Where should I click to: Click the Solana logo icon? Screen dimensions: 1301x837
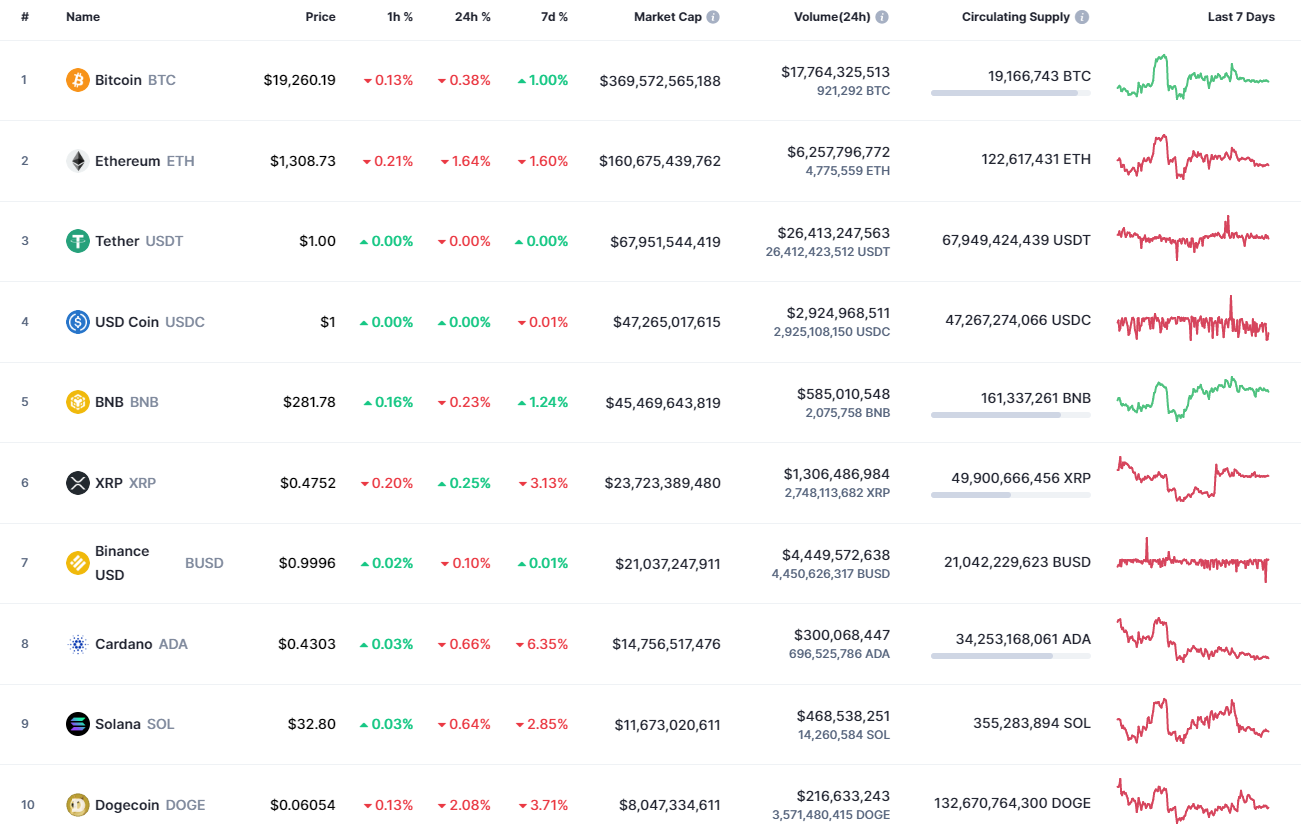[77, 724]
